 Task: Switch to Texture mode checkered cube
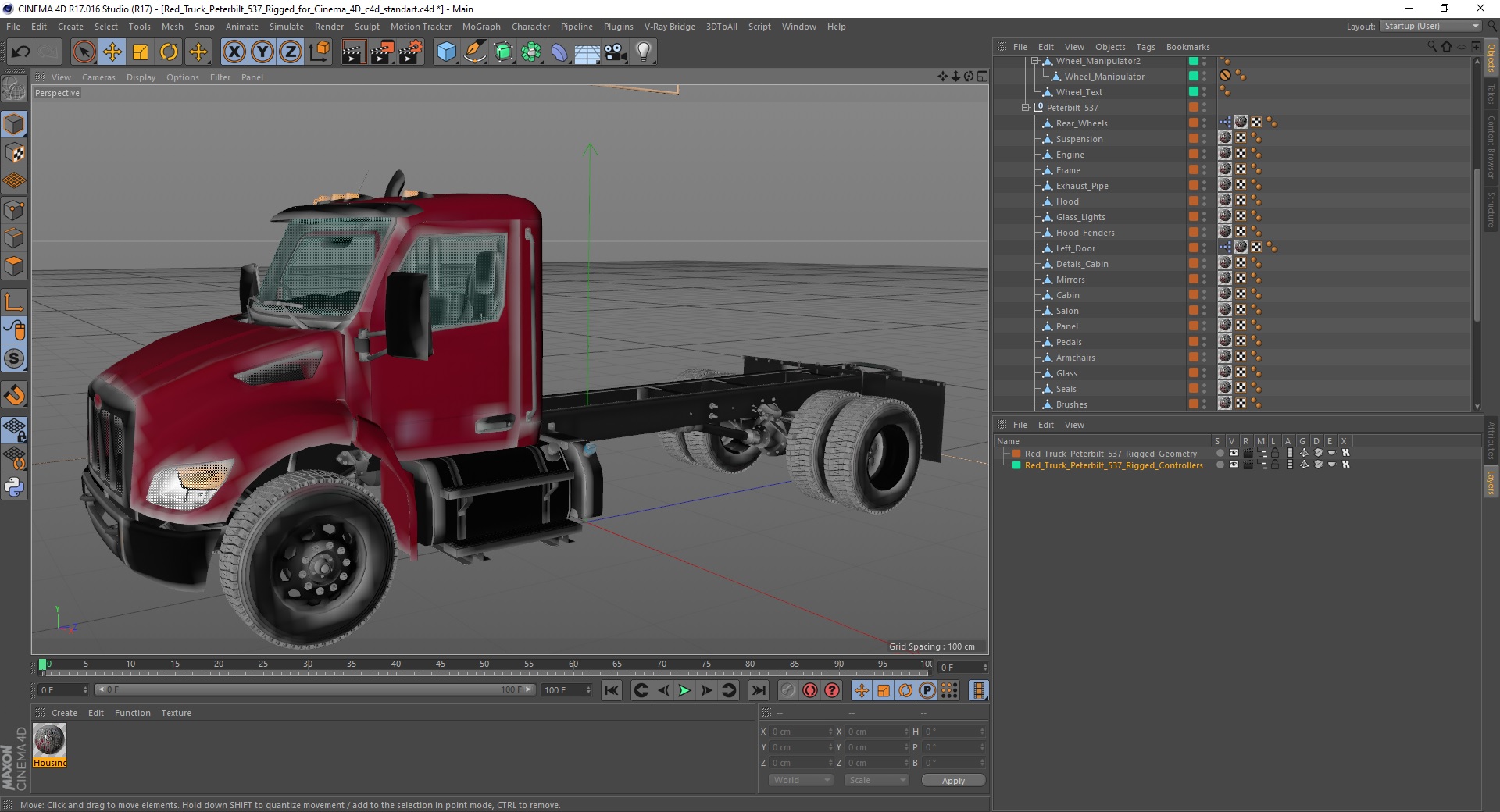[14, 153]
